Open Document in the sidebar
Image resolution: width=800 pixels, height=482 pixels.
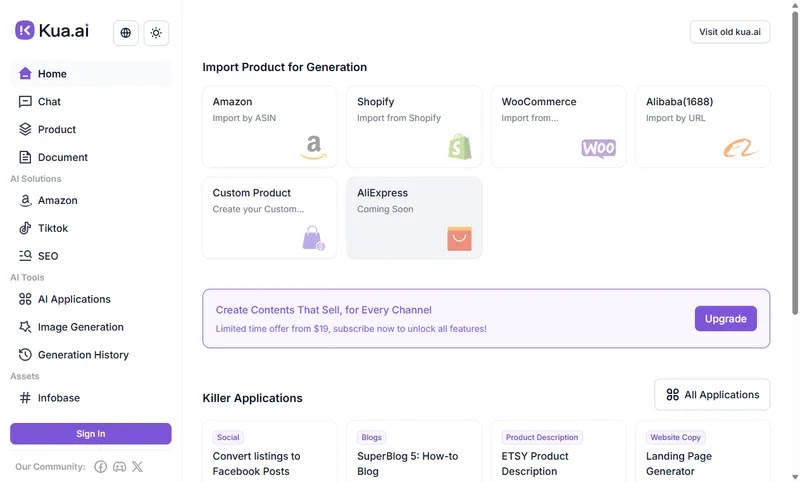(91, 157)
